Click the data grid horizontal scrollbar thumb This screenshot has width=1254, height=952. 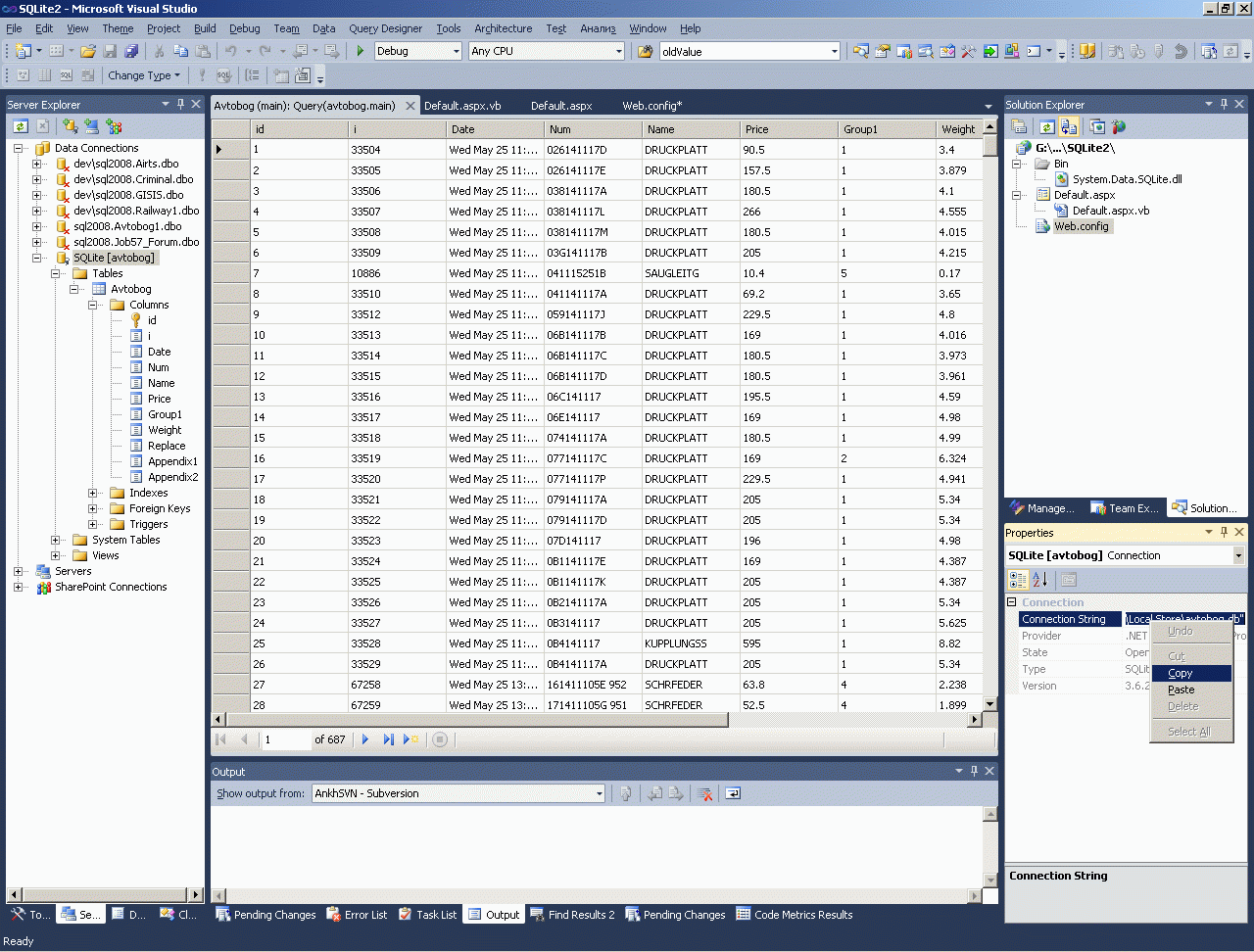click(477, 720)
